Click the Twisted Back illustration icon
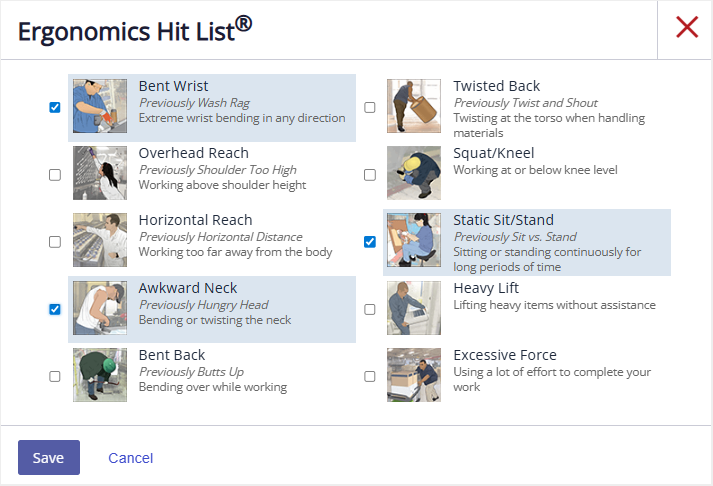Screen dimensions: 713x486 coord(414,107)
